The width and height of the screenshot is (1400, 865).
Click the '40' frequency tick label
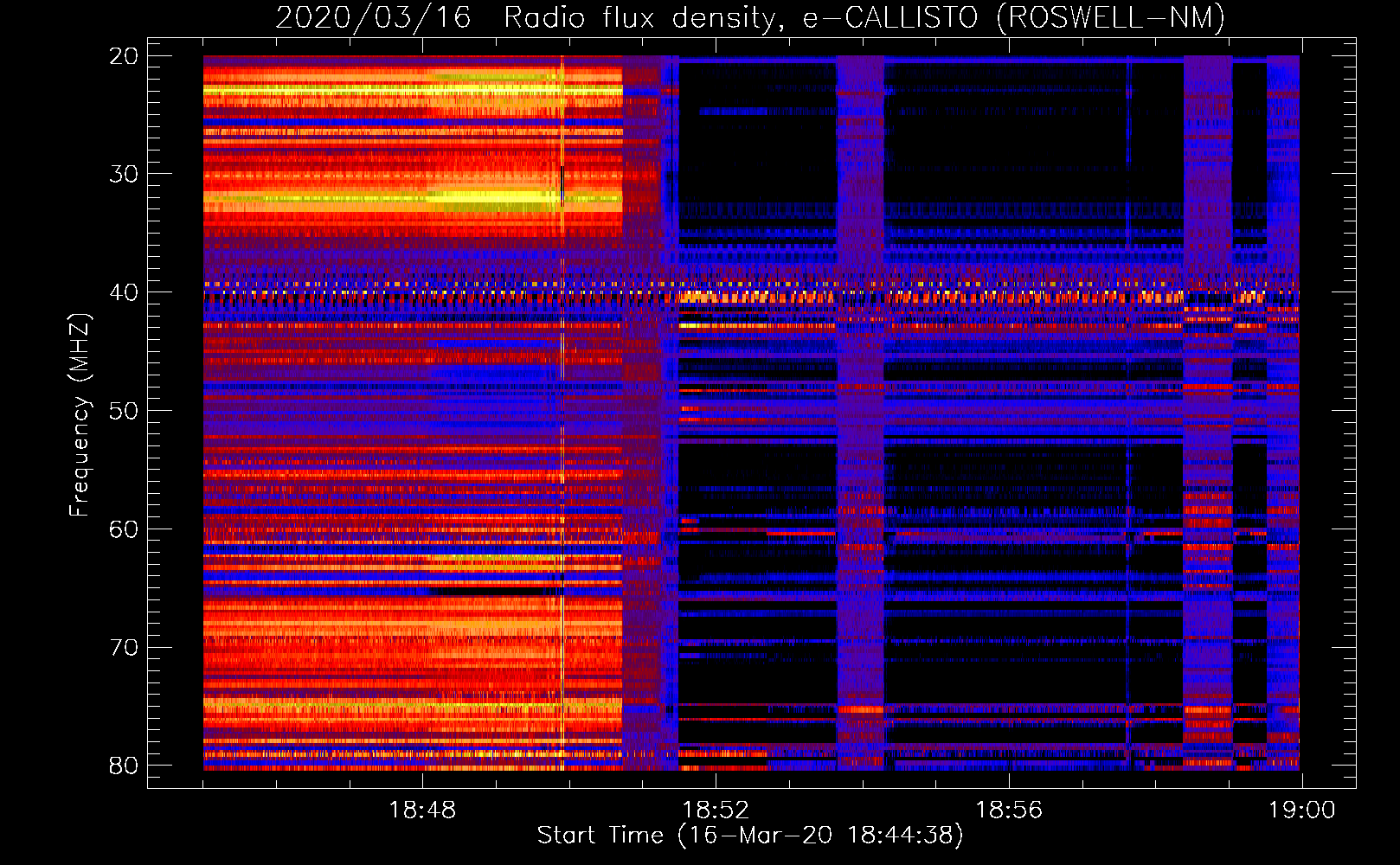coord(124,292)
